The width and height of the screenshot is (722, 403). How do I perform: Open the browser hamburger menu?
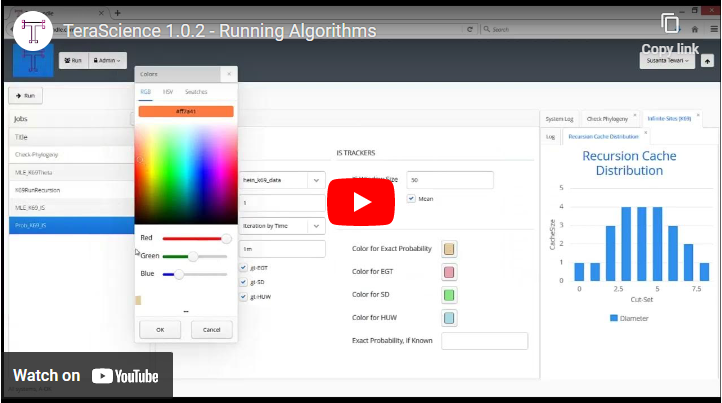[713, 29]
